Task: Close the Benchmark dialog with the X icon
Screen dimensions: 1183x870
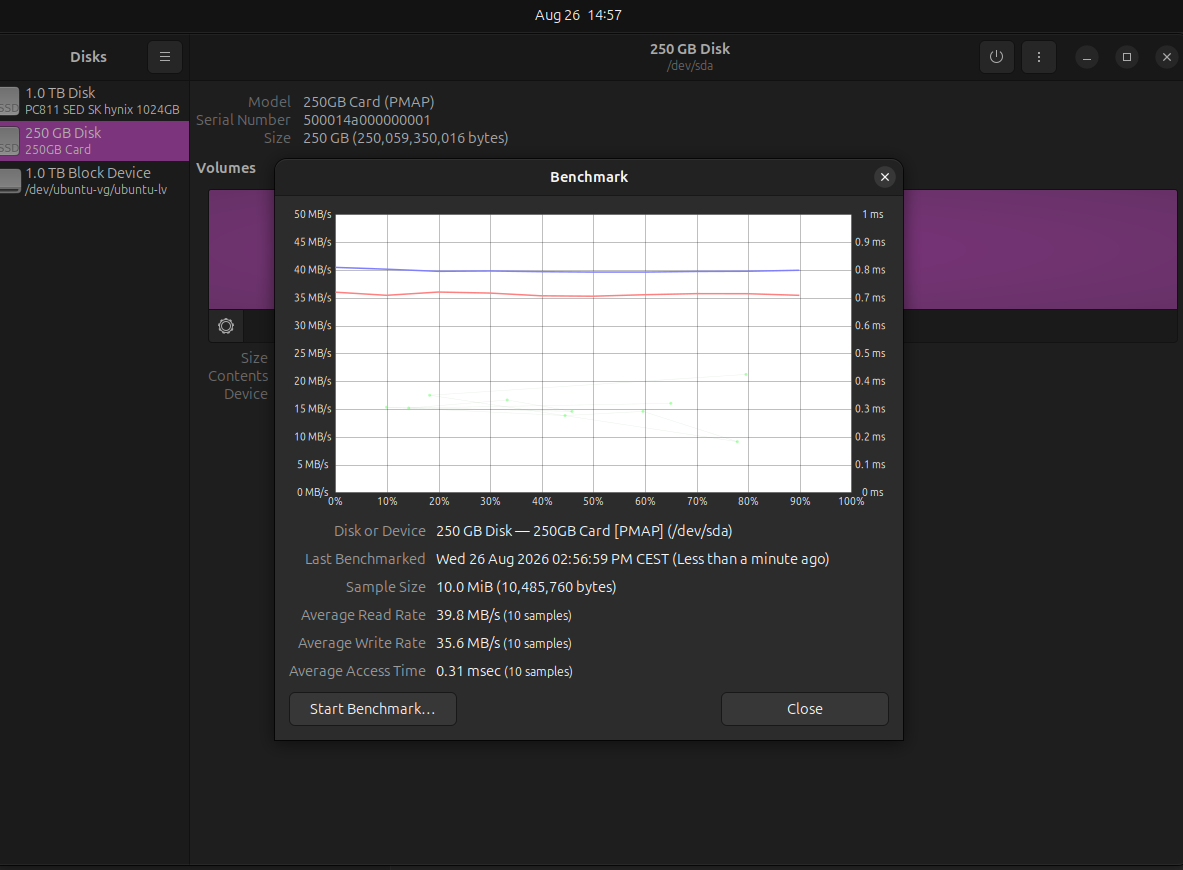Action: click(x=884, y=177)
